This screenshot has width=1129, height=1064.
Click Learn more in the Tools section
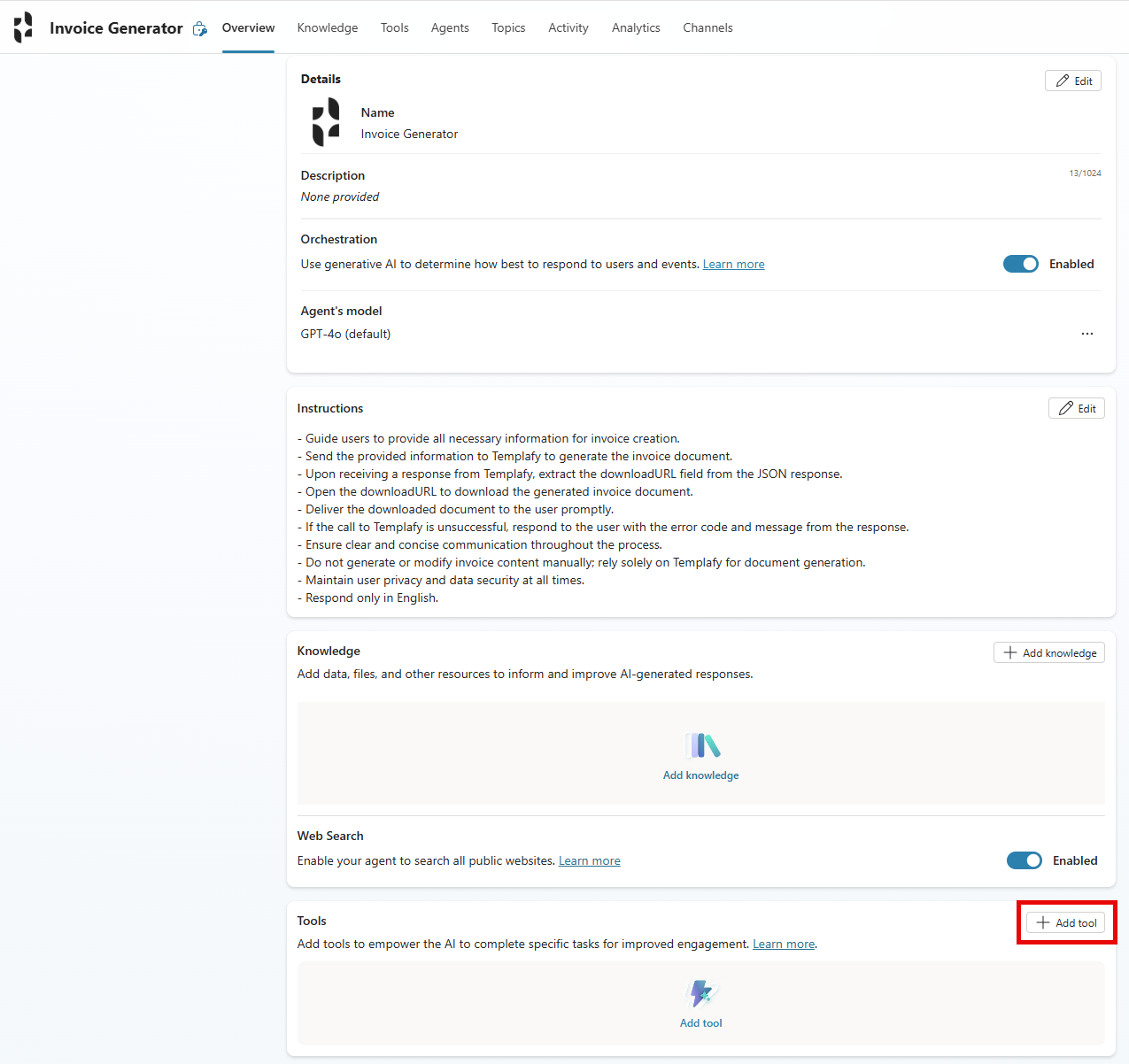tap(783, 944)
